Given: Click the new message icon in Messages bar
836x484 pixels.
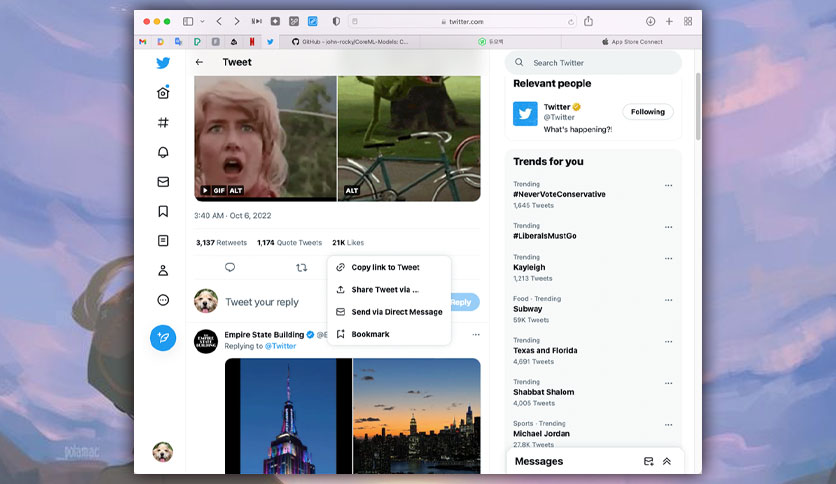Looking at the screenshot, I should 648,462.
